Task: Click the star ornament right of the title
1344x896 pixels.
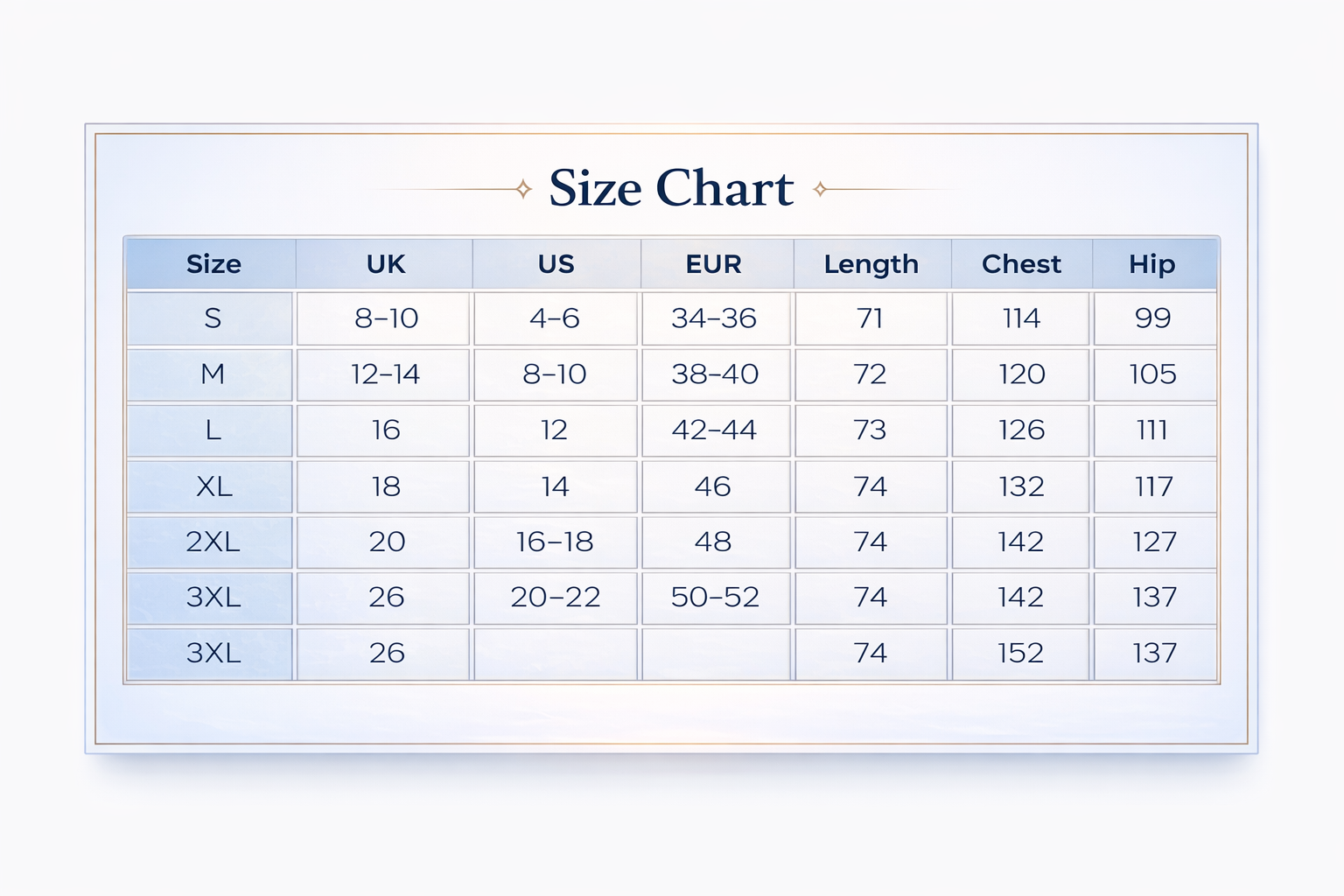Action: click(x=820, y=189)
